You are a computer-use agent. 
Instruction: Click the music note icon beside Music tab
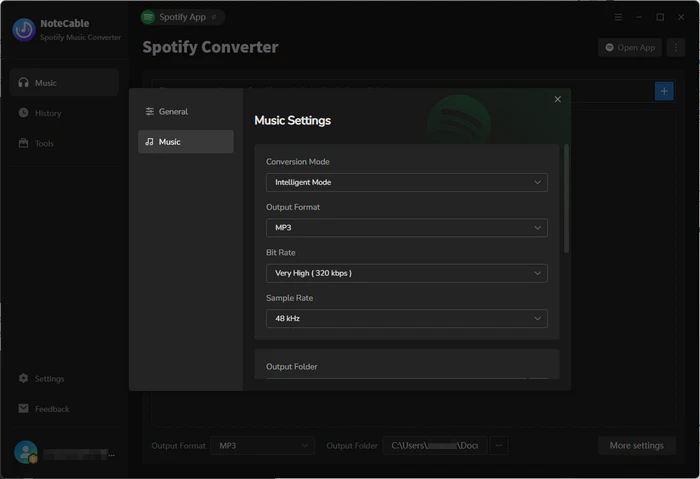pos(150,142)
